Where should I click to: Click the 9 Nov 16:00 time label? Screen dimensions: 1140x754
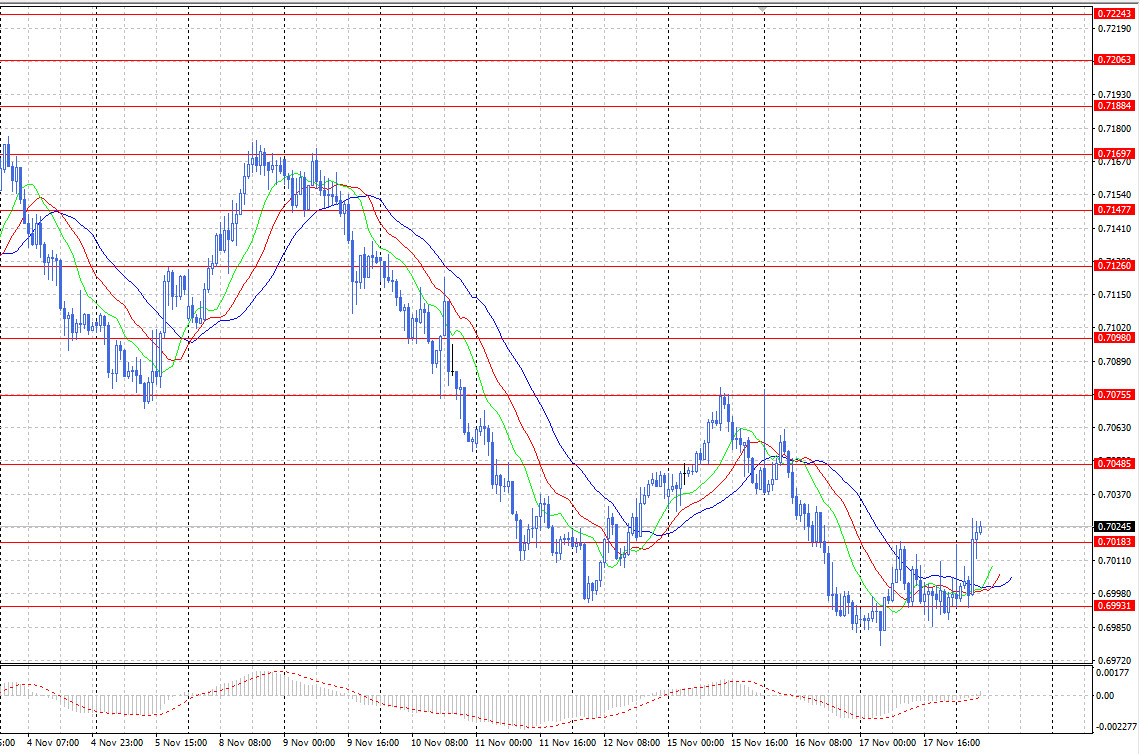pyautogui.click(x=372, y=743)
